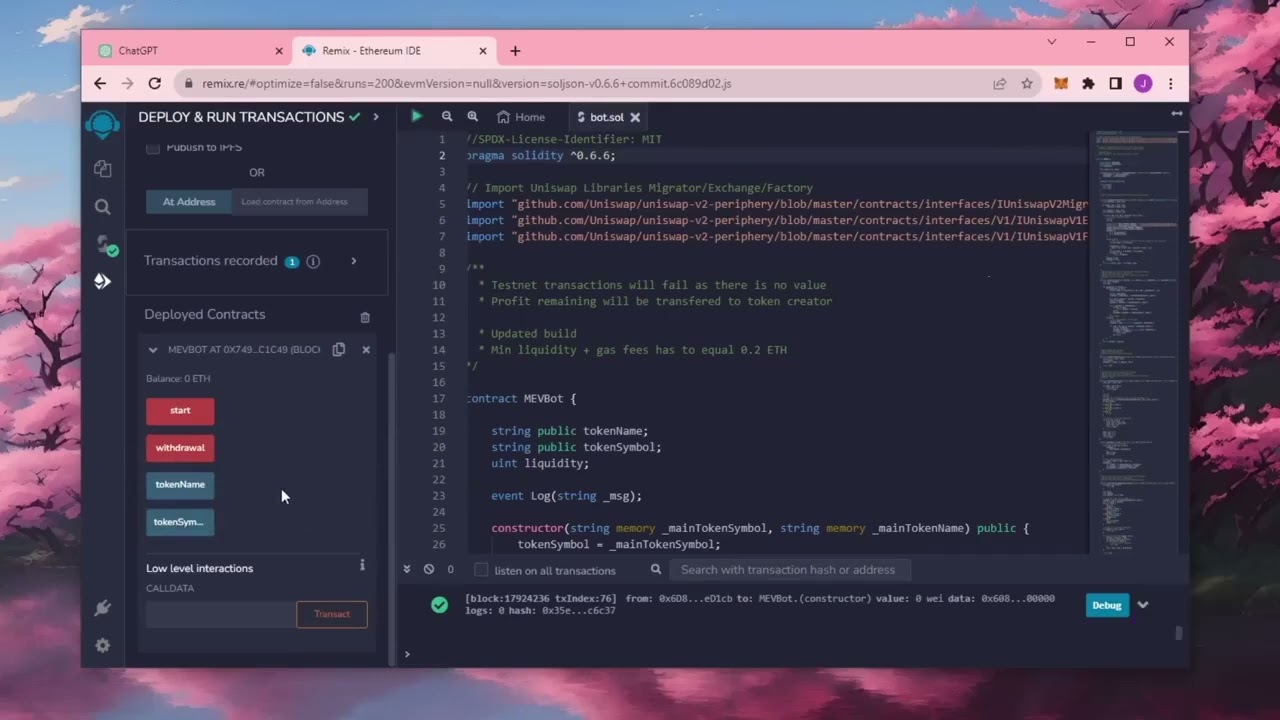Toggle Publish to IPFS checkbox
Image resolution: width=1280 pixels, height=720 pixels.
pyautogui.click(x=153, y=148)
